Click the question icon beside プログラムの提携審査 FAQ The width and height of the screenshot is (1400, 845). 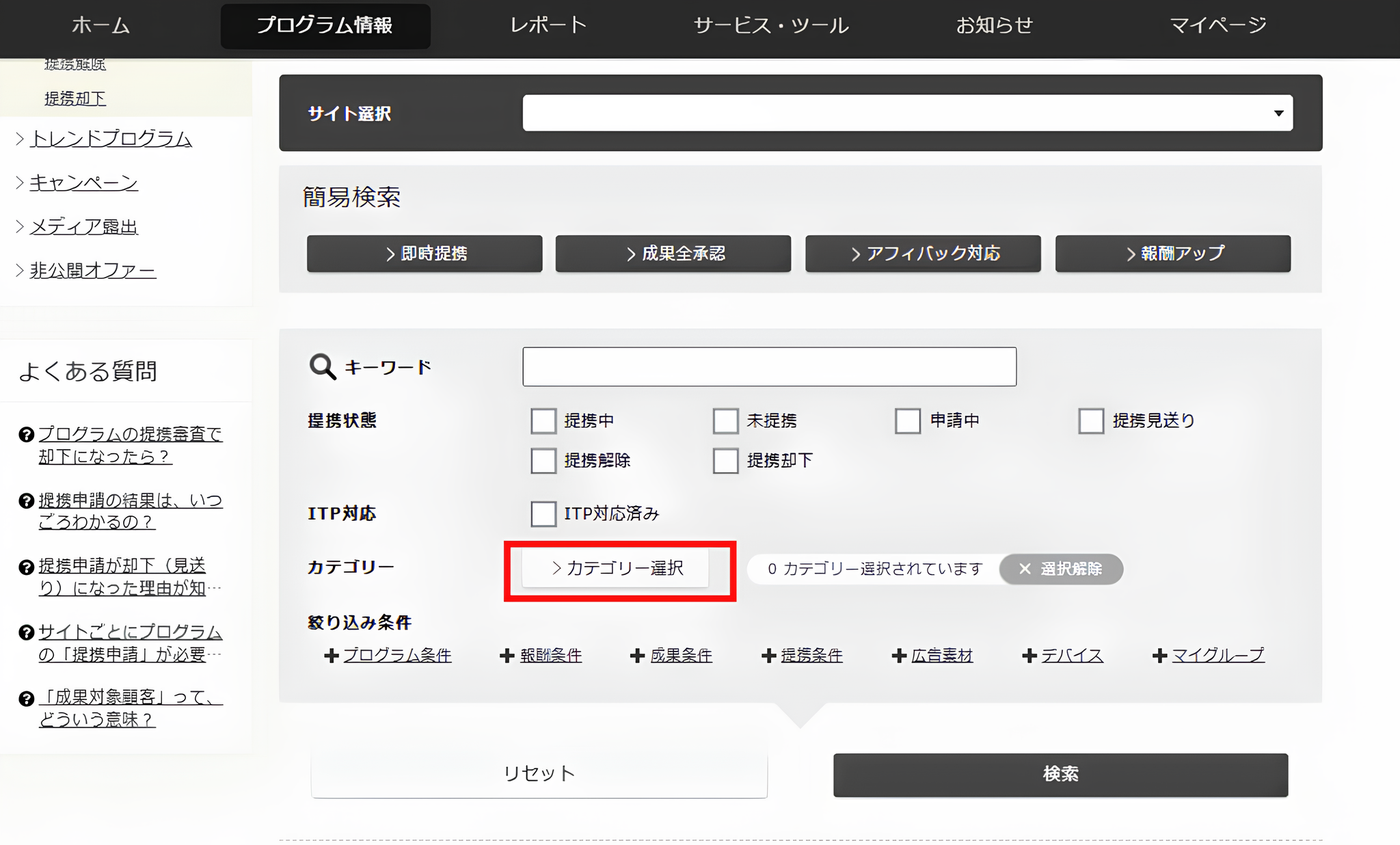[25, 433]
